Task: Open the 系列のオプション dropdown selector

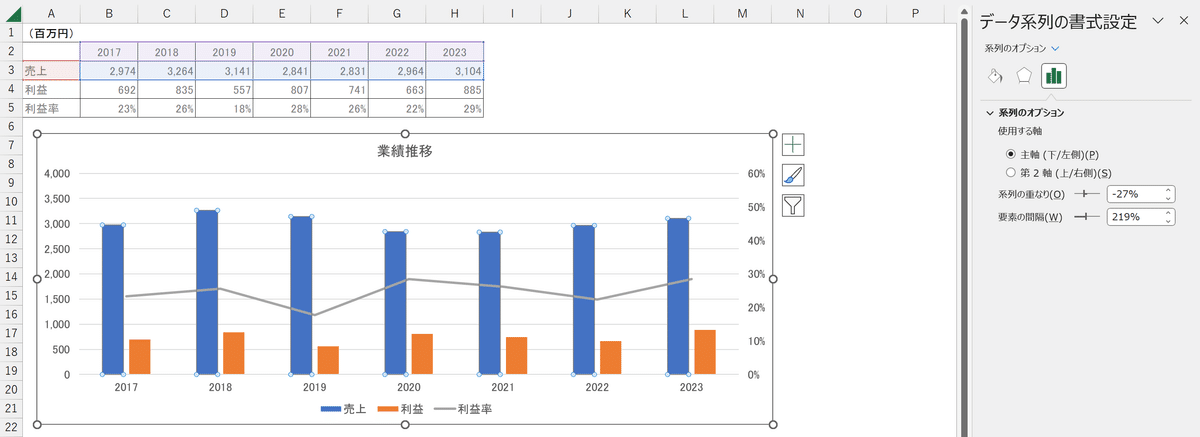Action: (x=1022, y=48)
